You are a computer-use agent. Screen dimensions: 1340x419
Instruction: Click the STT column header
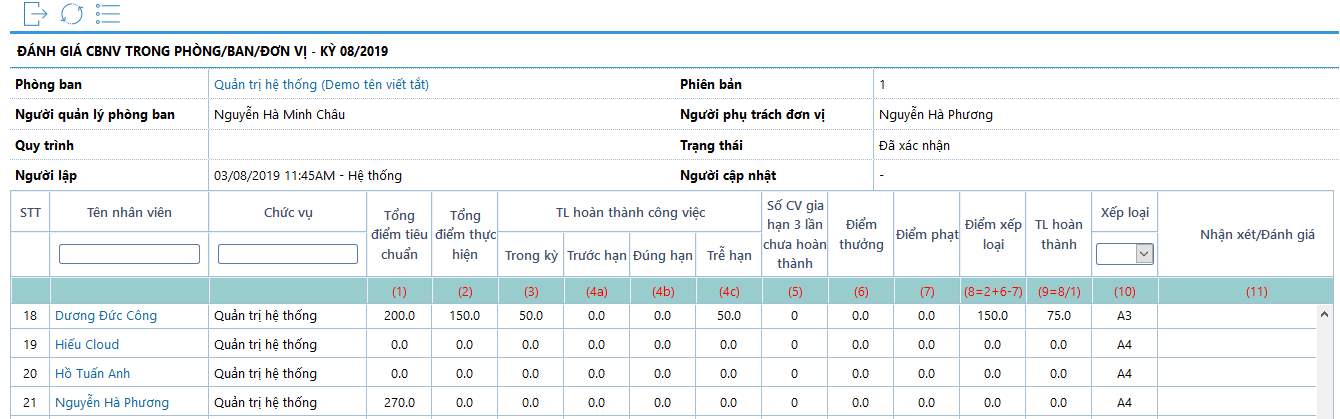(30, 213)
